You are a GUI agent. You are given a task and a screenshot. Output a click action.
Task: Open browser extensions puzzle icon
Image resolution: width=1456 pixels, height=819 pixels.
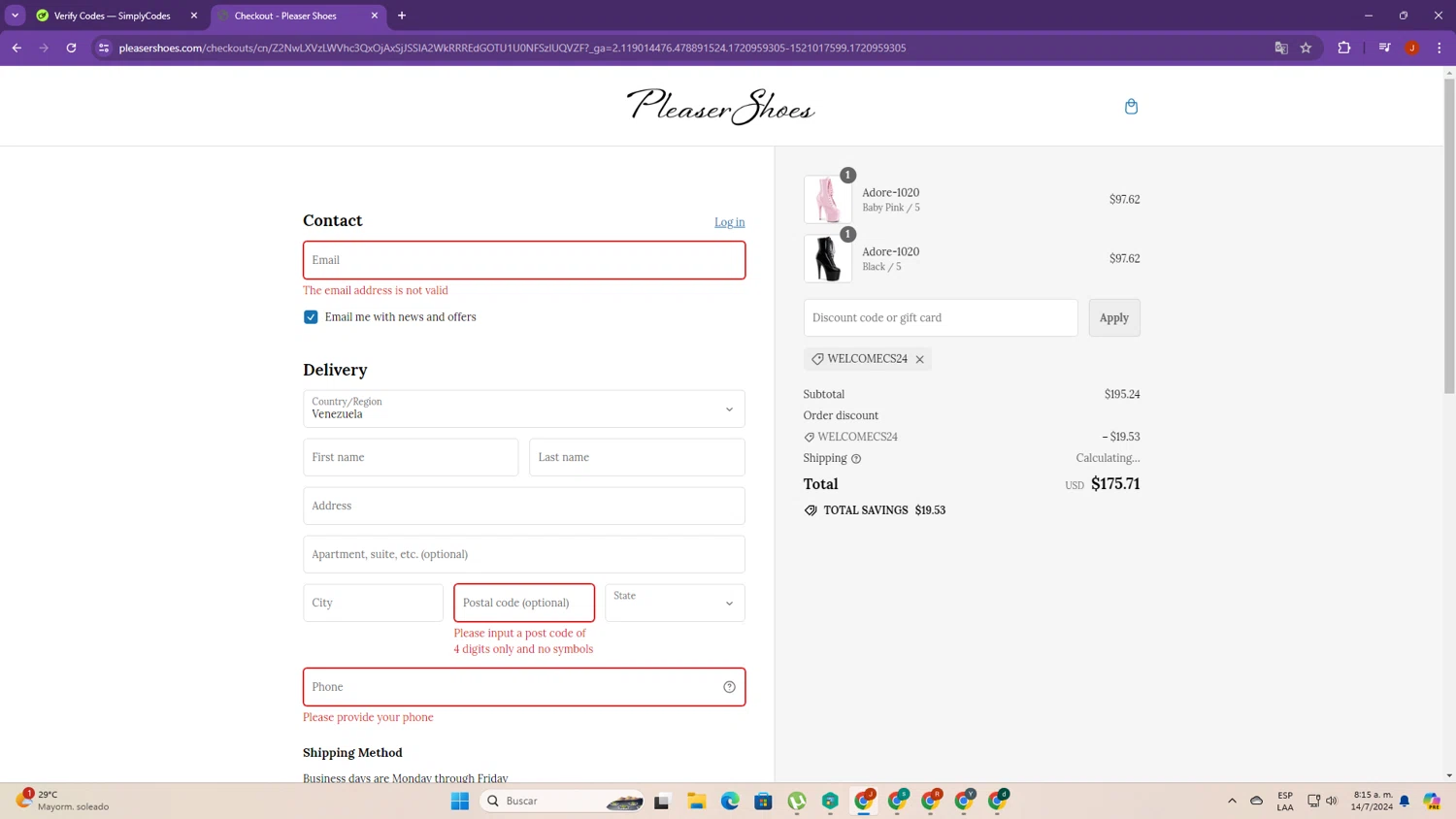tap(1344, 48)
